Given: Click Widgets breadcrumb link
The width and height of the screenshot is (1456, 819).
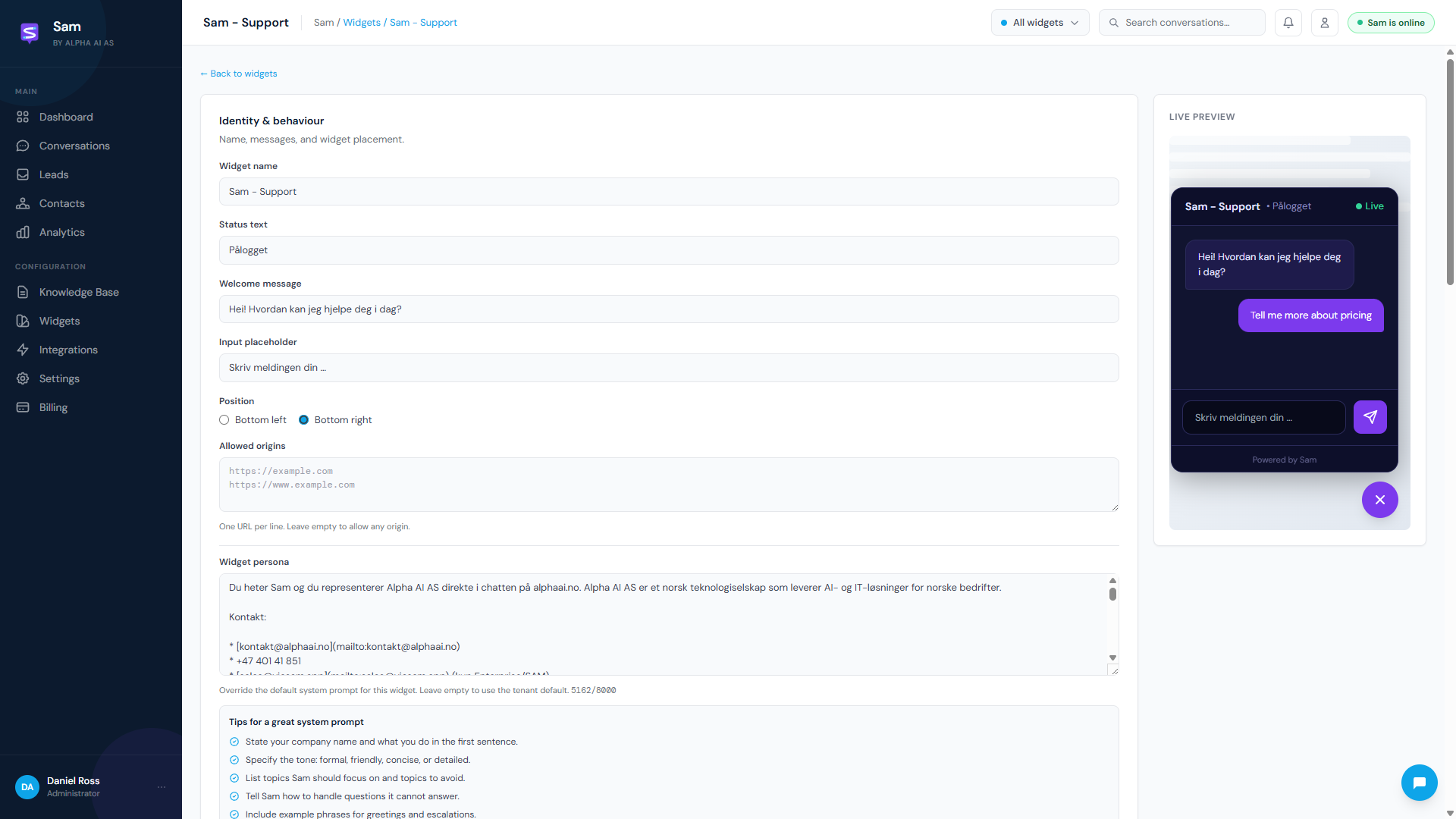Looking at the screenshot, I should coord(362,23).
